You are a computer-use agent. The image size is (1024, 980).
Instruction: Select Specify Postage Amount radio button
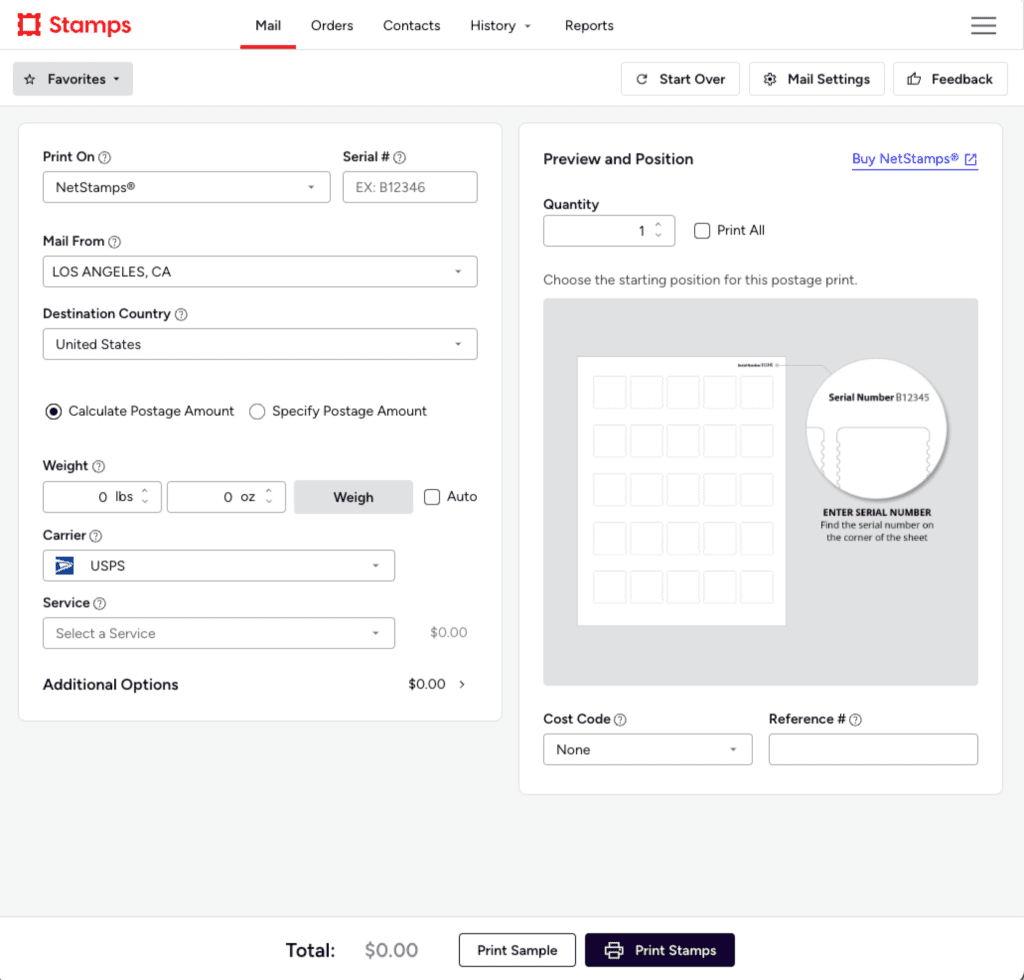point(257,411)
